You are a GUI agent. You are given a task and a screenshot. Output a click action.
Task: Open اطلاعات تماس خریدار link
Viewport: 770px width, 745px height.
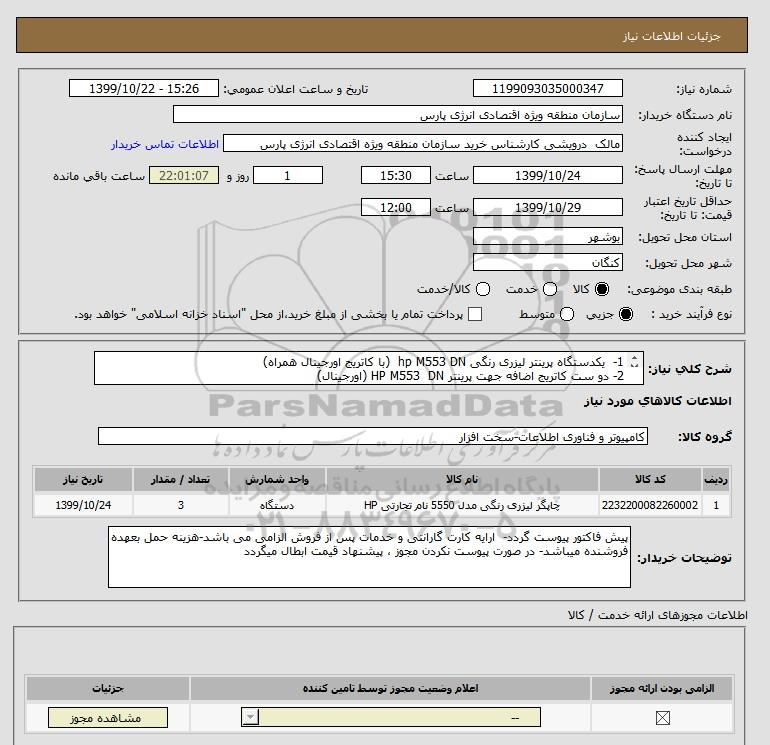165,144
